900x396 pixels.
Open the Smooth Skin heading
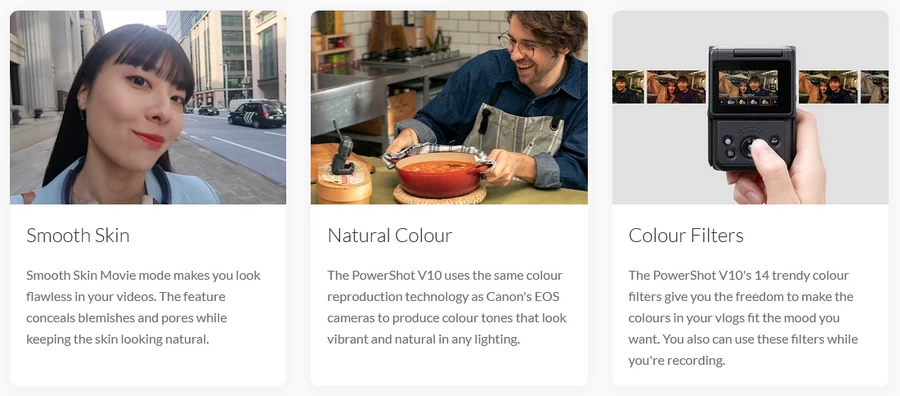[x=78, y=235]
